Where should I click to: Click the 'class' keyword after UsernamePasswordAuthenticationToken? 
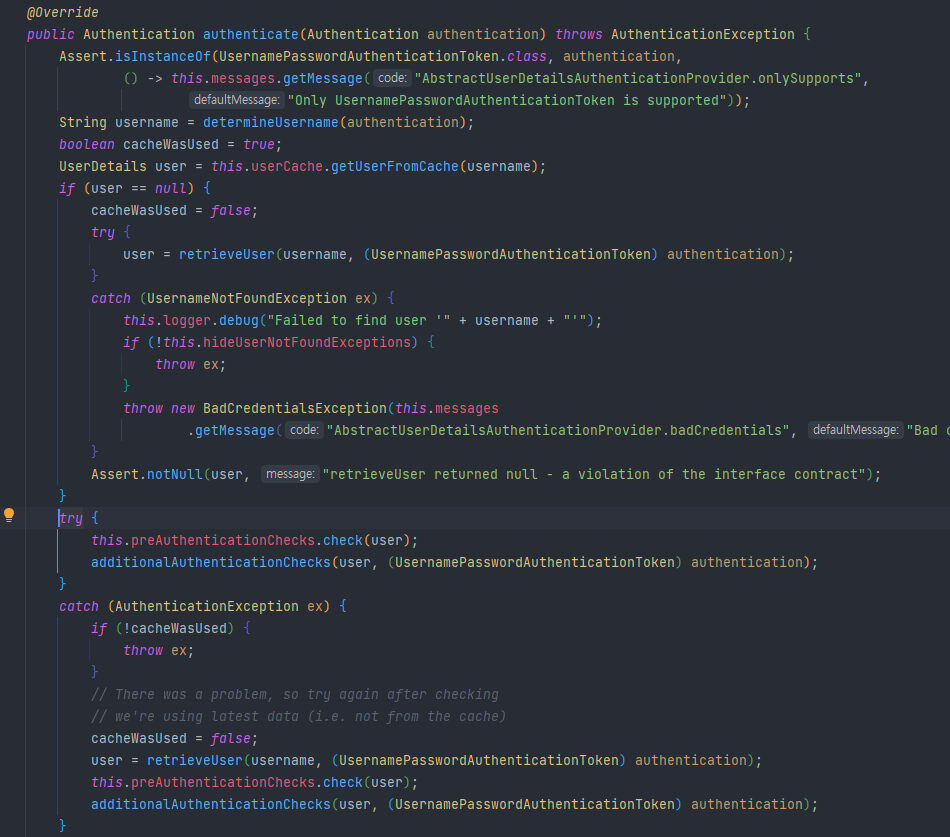[526, 56]
